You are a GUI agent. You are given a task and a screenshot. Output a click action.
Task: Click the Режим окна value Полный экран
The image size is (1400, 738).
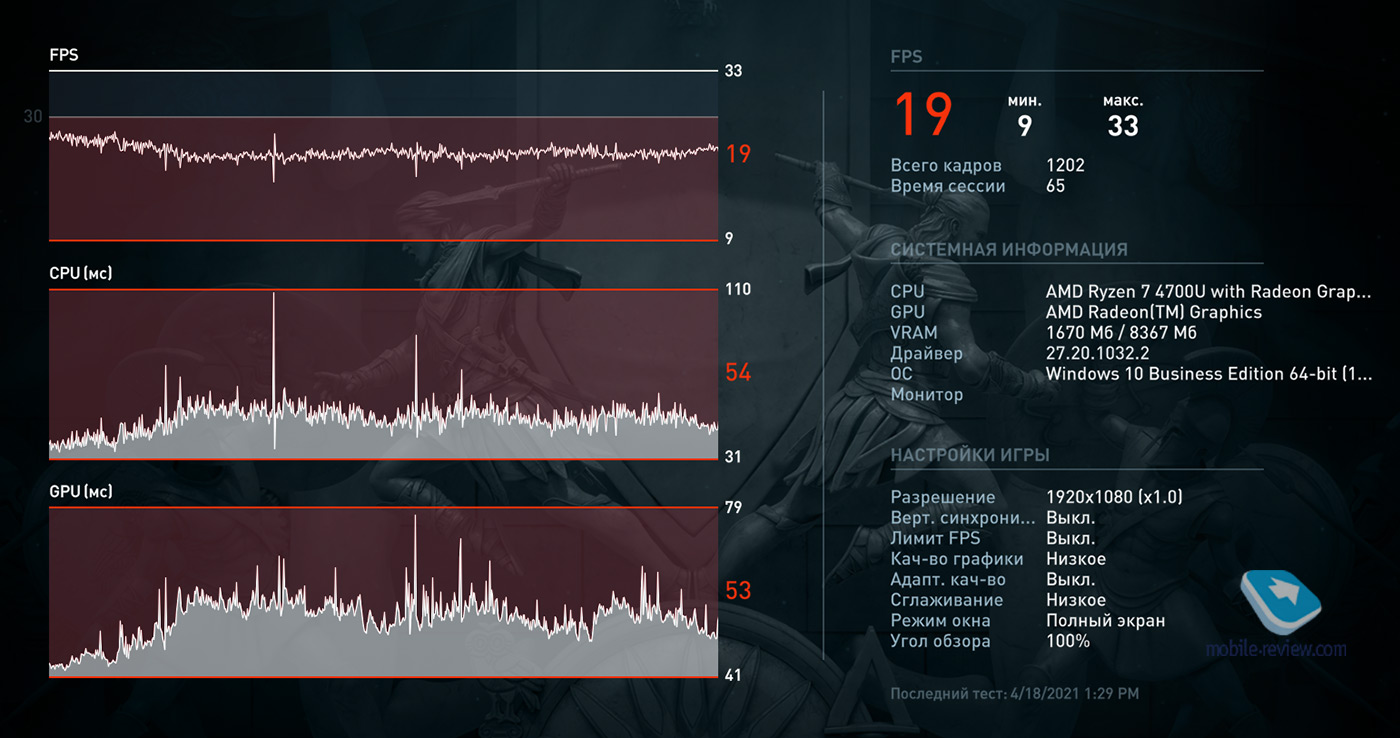[x=1105, y=621]
